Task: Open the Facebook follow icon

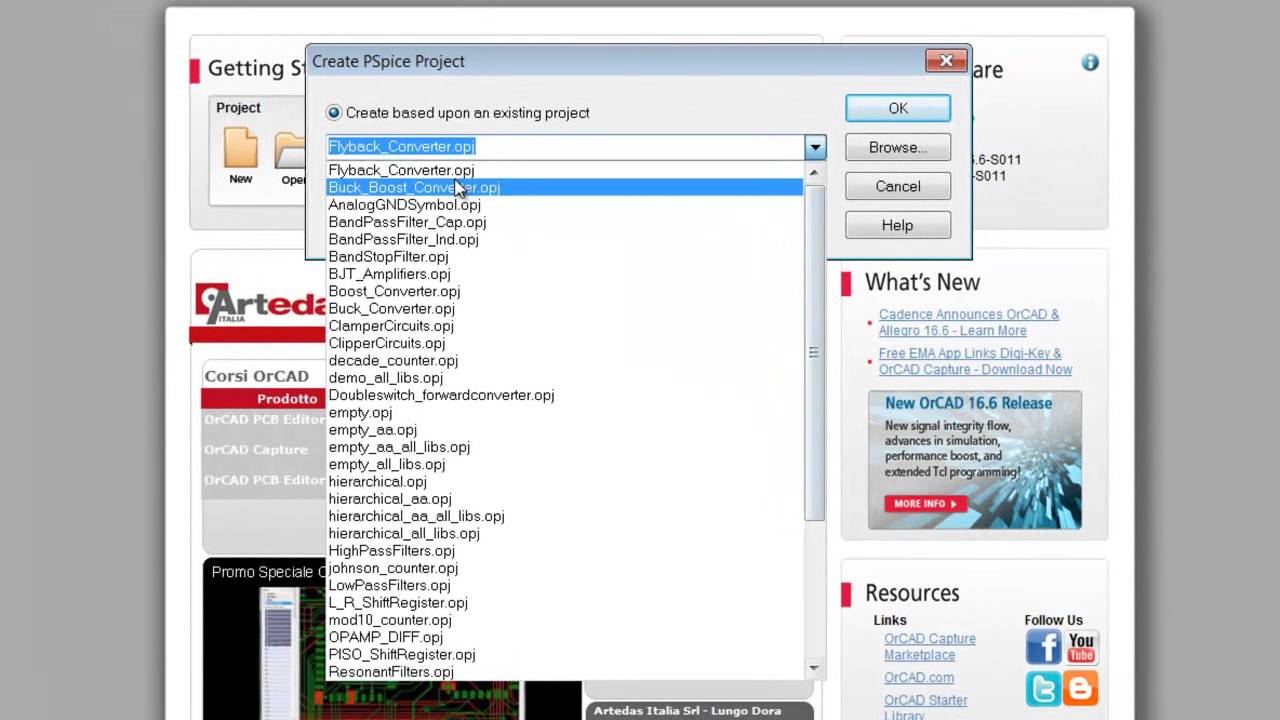Action: coord(1043,647)
